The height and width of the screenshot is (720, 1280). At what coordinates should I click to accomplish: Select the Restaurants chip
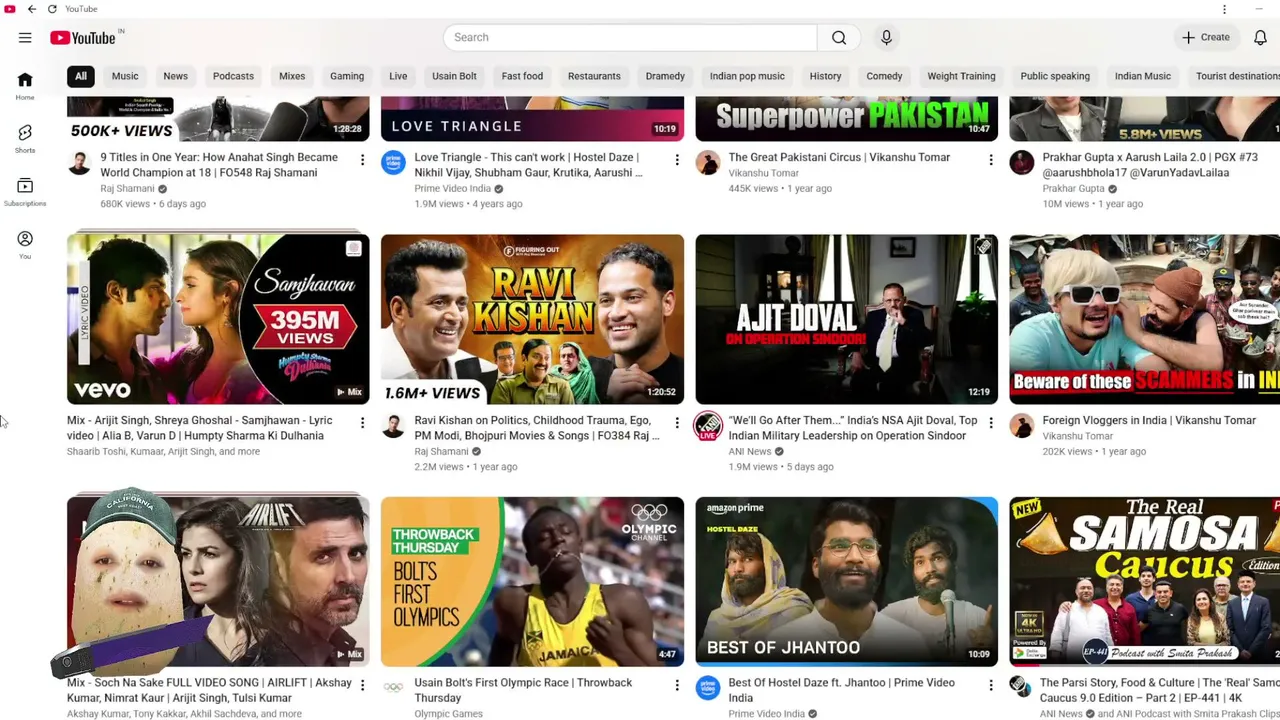(594, 76)
